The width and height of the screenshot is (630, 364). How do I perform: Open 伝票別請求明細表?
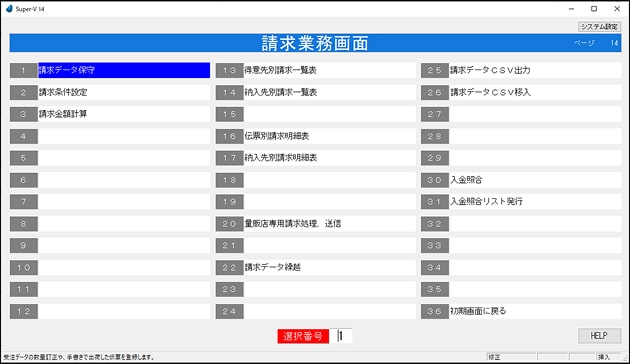click(329, 136)
